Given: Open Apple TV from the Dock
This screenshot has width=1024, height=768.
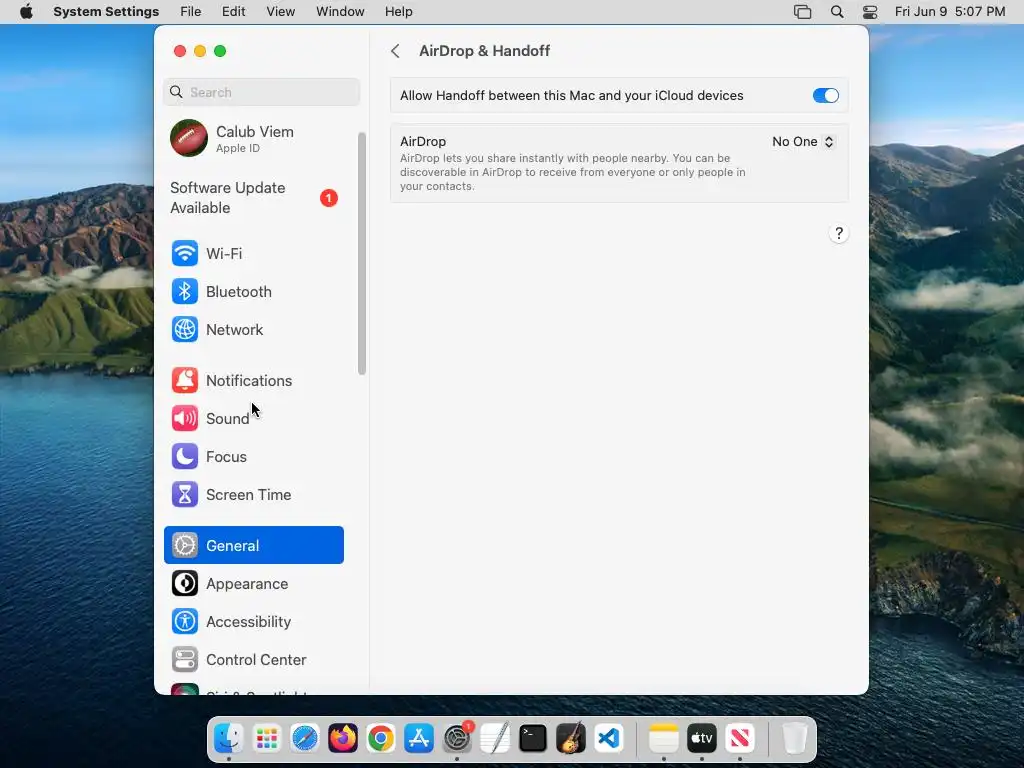Looking at the screenshot, I should (x=701, y=739).
